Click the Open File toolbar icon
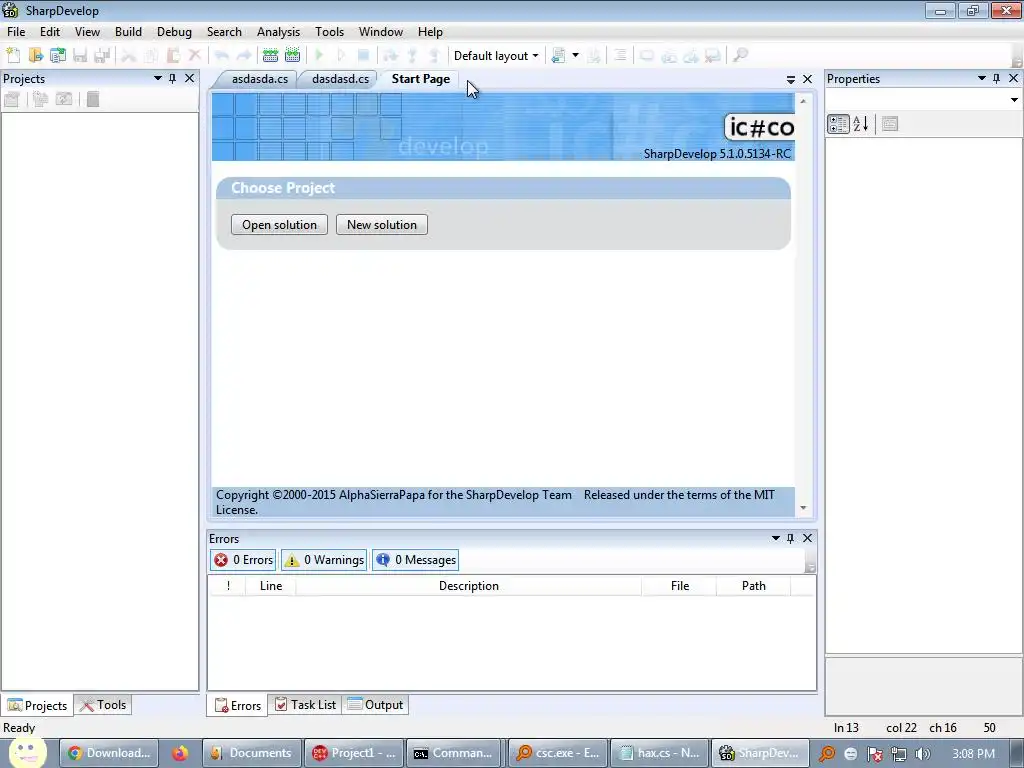 pos(35,56)
